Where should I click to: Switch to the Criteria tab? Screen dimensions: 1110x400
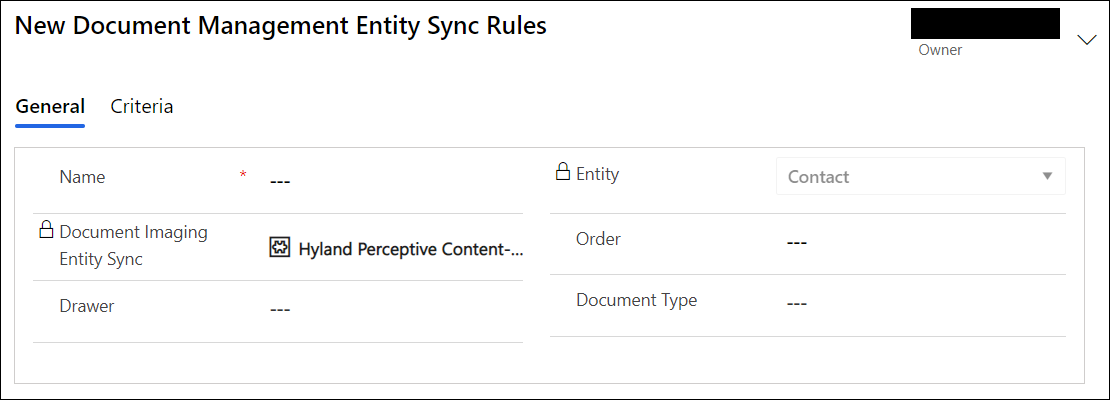142,106
